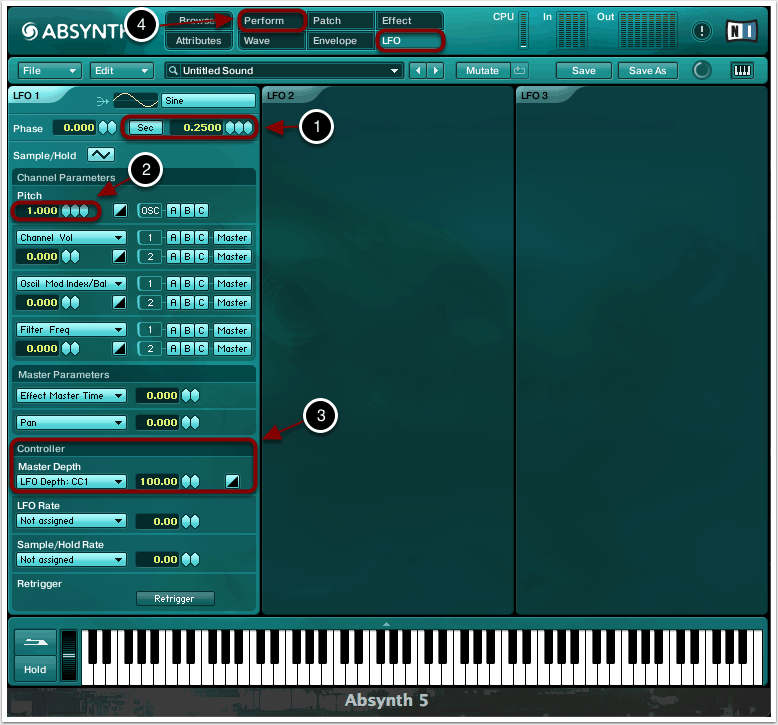This screenshot has height=725, width=778.
Task: Toggle Pitch invert polarity square
Action: pos(120,210)
